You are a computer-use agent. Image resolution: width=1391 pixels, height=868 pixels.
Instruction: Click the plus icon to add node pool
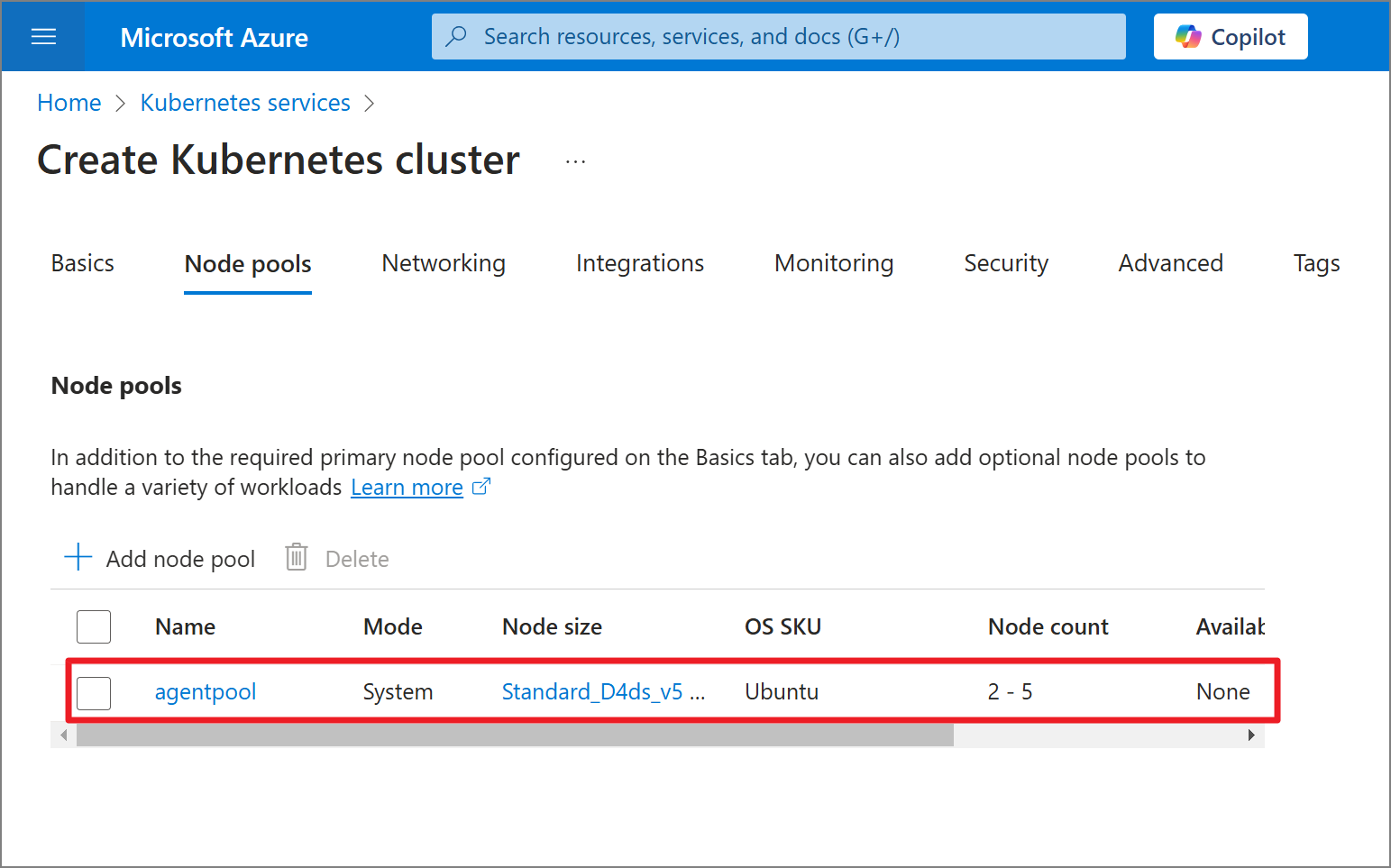click(78, 557)
